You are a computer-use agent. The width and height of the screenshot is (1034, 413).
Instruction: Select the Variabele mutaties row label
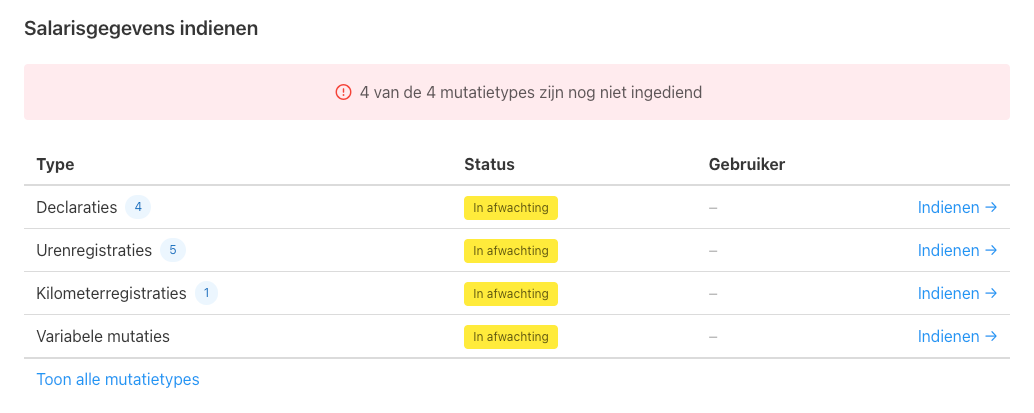[x=103, y=336]
